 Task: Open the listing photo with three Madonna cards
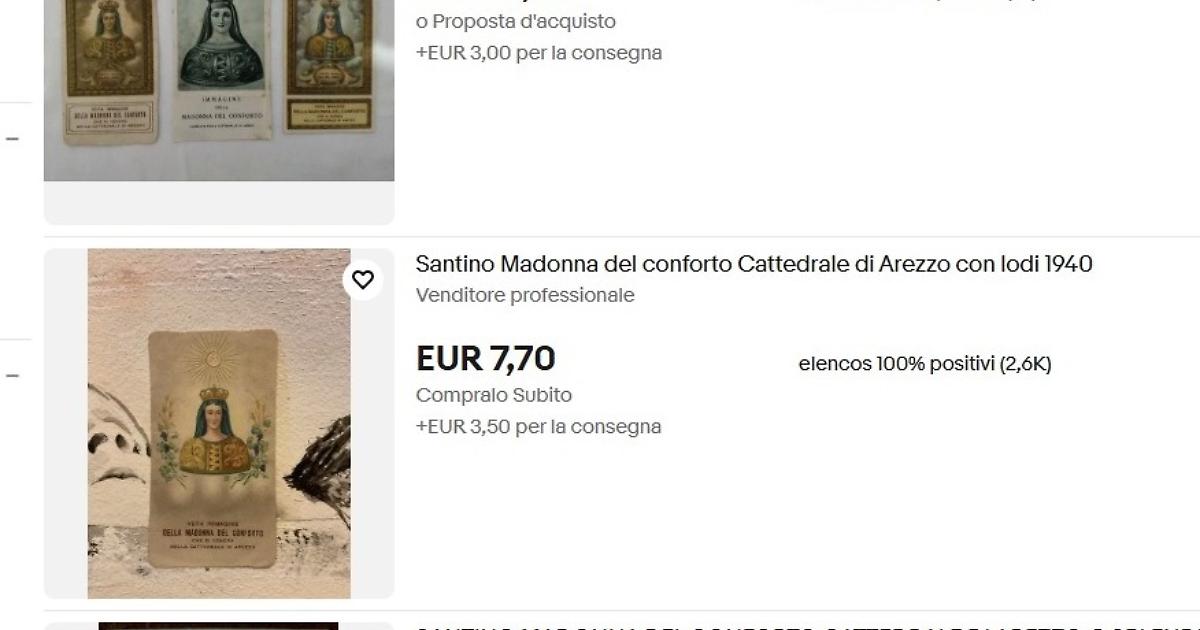(219, 90)
